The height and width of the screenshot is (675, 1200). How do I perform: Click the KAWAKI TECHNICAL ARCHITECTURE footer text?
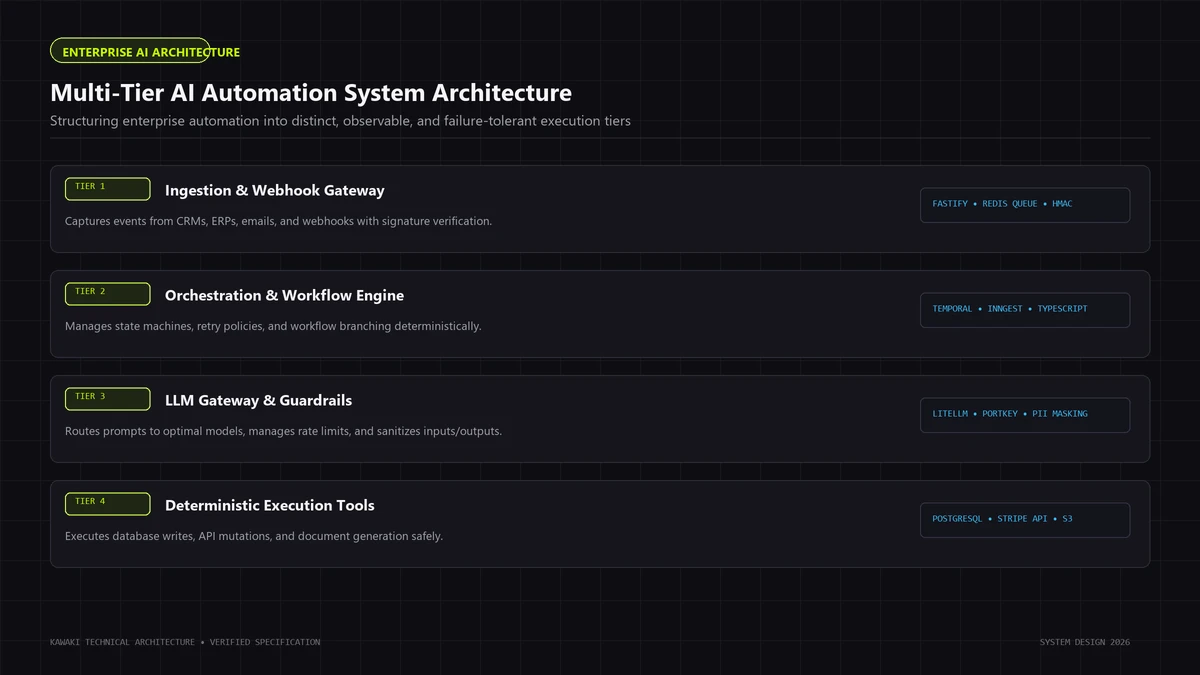pos(185,642)
